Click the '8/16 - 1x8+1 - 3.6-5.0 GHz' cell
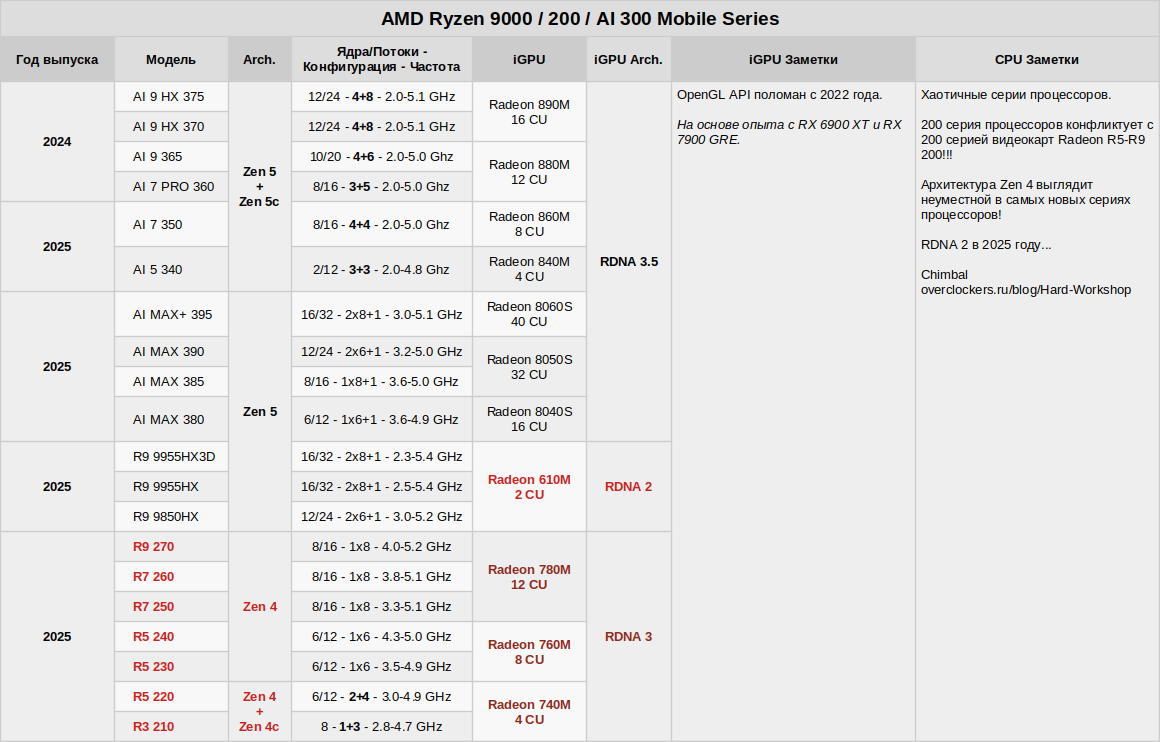 tap(382, 382)
